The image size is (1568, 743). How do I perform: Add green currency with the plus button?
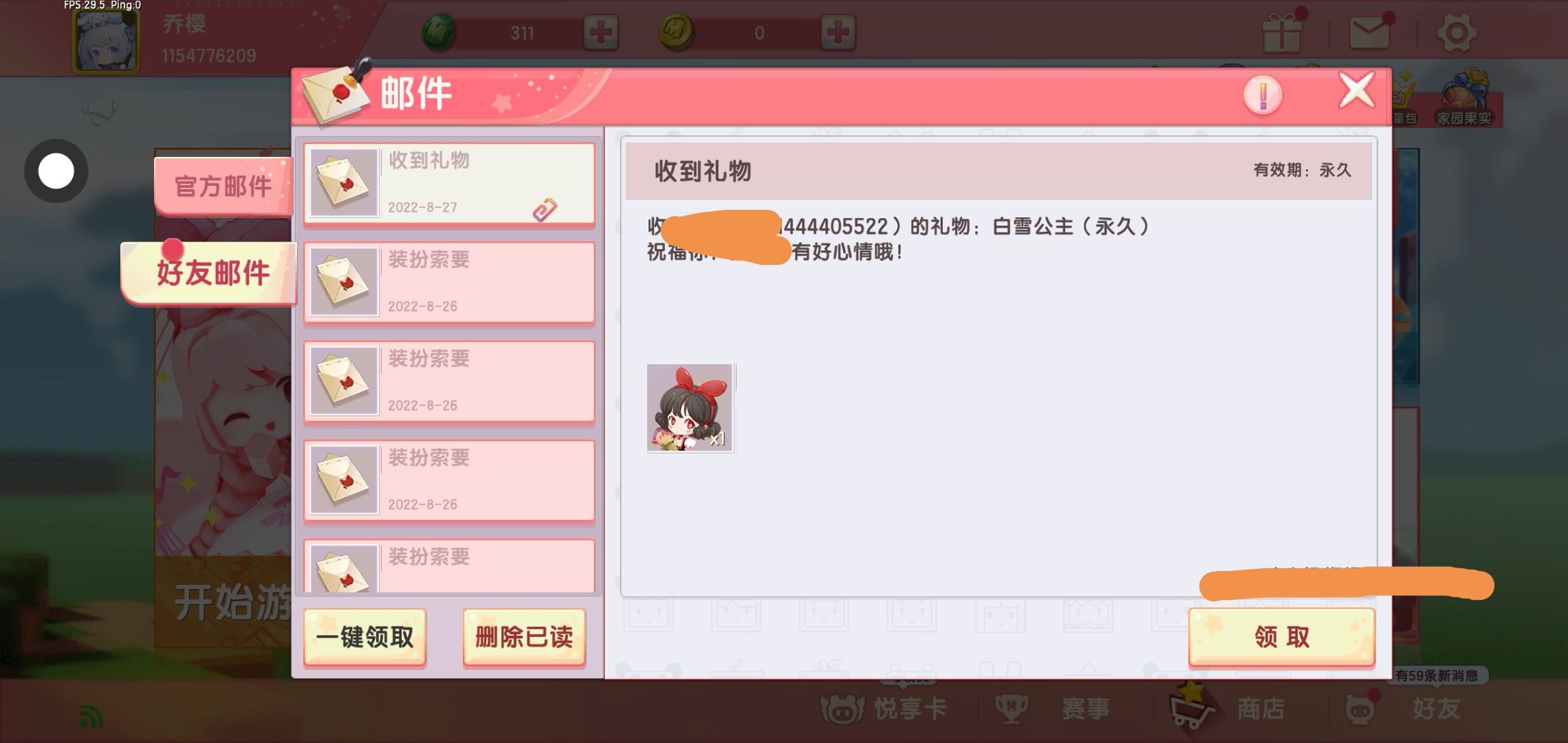600,32
